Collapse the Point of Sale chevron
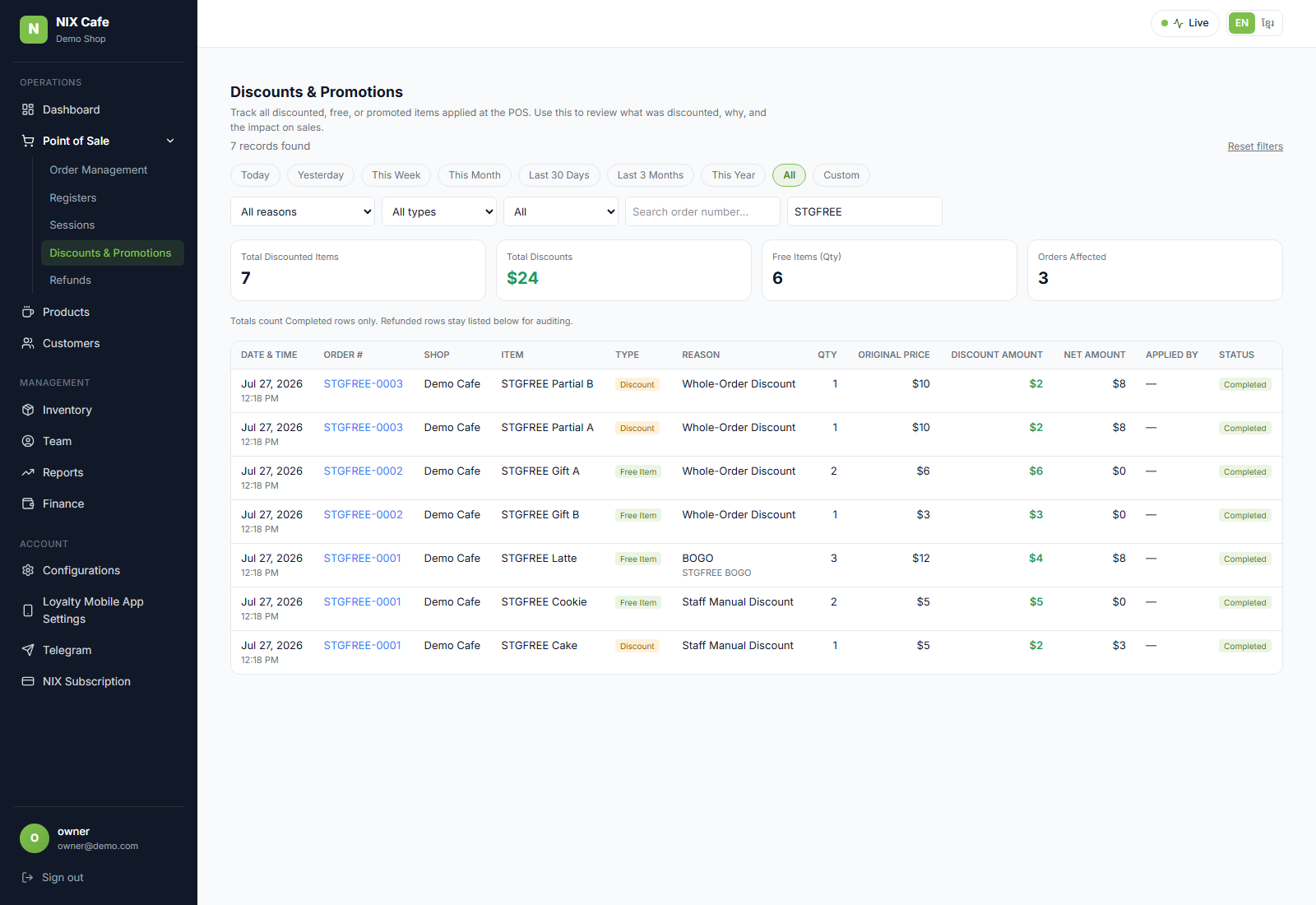Image resolution: width=1316 pixels, height=905 pixels. click(x=170, y=141)
